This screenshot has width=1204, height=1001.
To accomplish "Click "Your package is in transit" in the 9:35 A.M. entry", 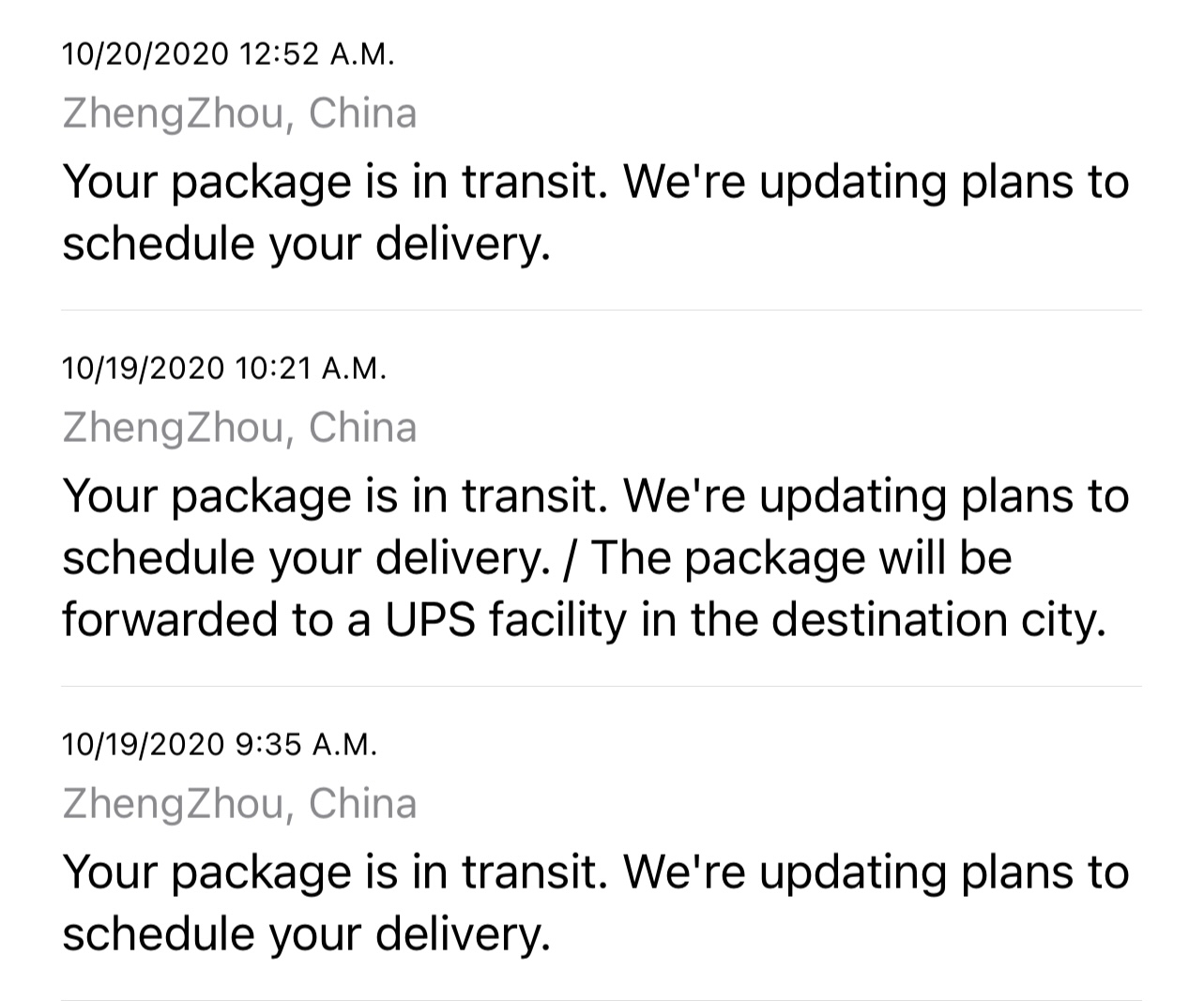I will [x=330, y=872].
